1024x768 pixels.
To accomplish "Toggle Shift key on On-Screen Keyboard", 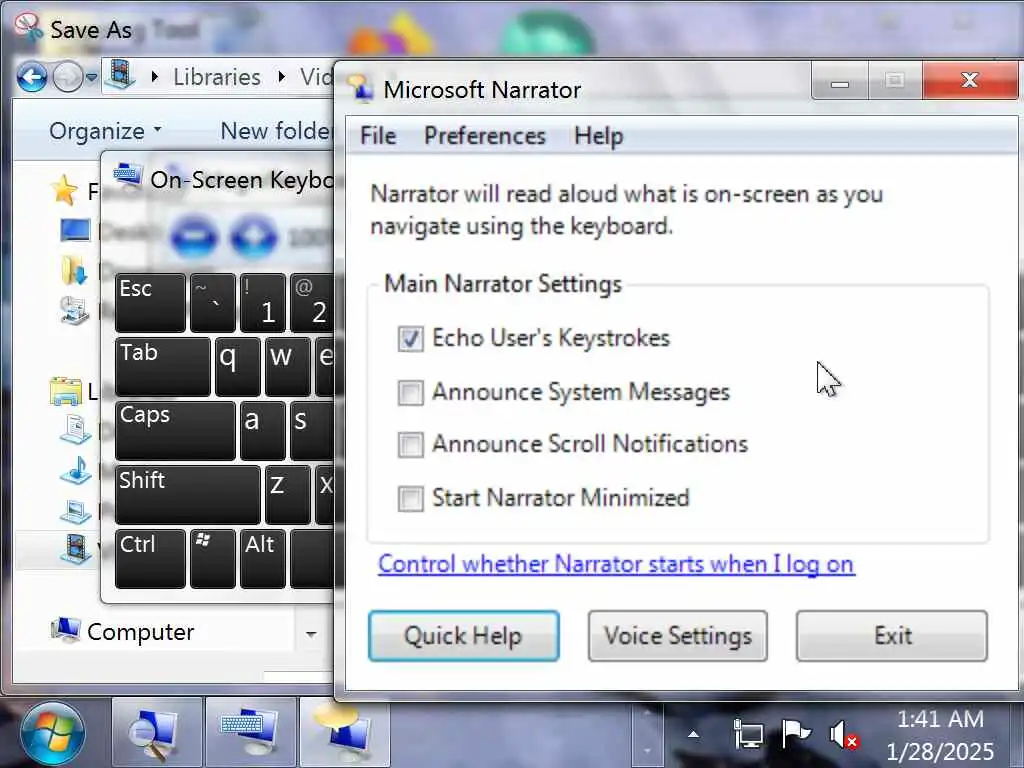I will (188, 495).
